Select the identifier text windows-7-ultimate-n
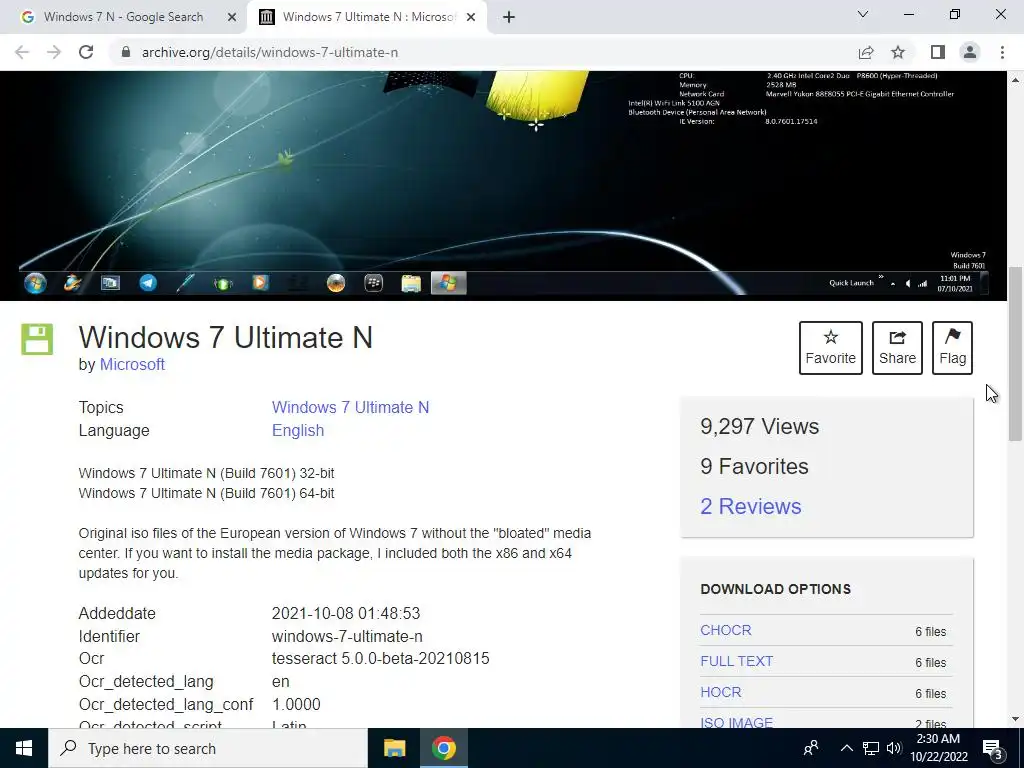This screenshot has height=768, width=1024. [x=347, y=636]
